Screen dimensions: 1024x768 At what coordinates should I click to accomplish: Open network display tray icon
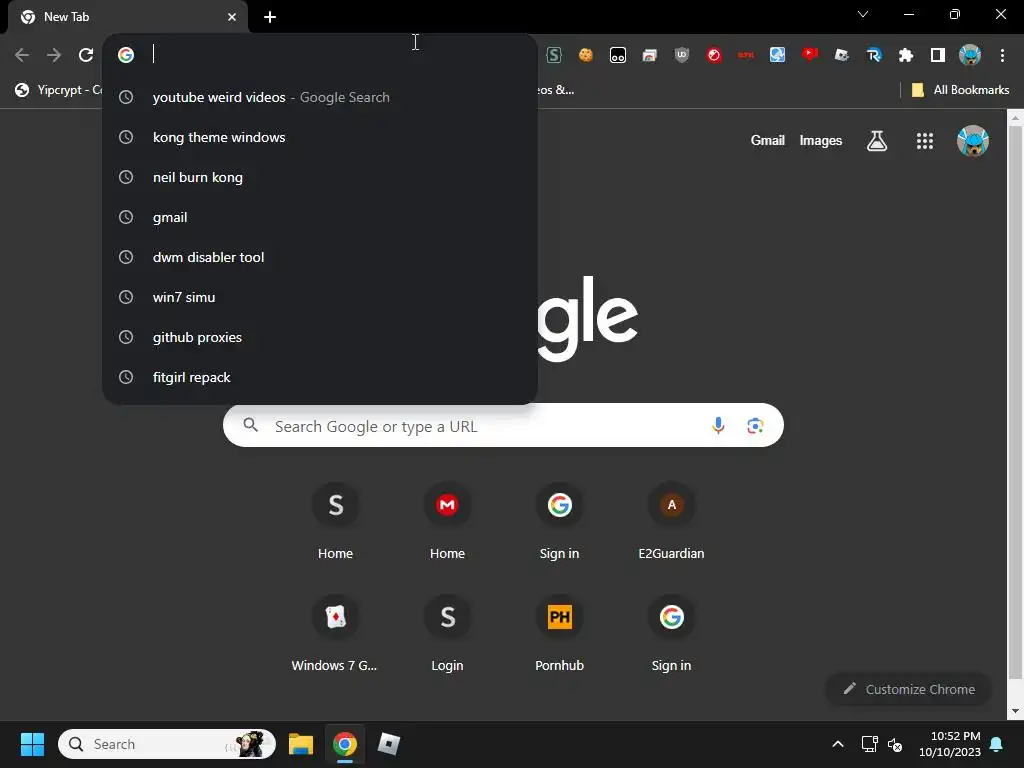click(869, 744)
